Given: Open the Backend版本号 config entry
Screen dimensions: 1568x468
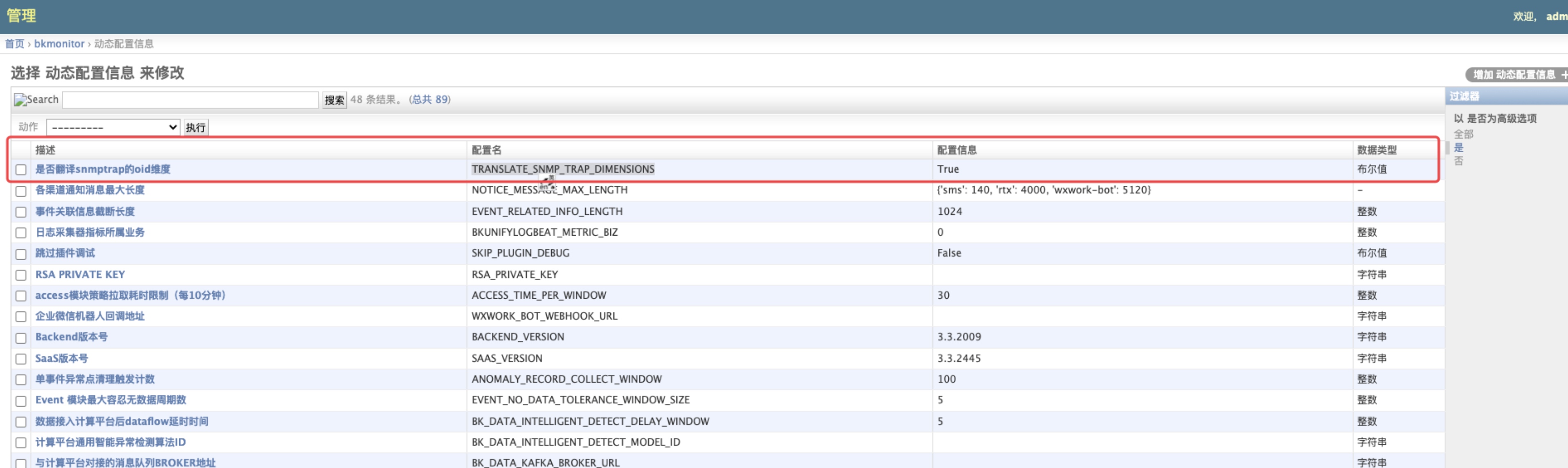Looking at the screenshot, I should pyautogui.click(x=71, y=337).
